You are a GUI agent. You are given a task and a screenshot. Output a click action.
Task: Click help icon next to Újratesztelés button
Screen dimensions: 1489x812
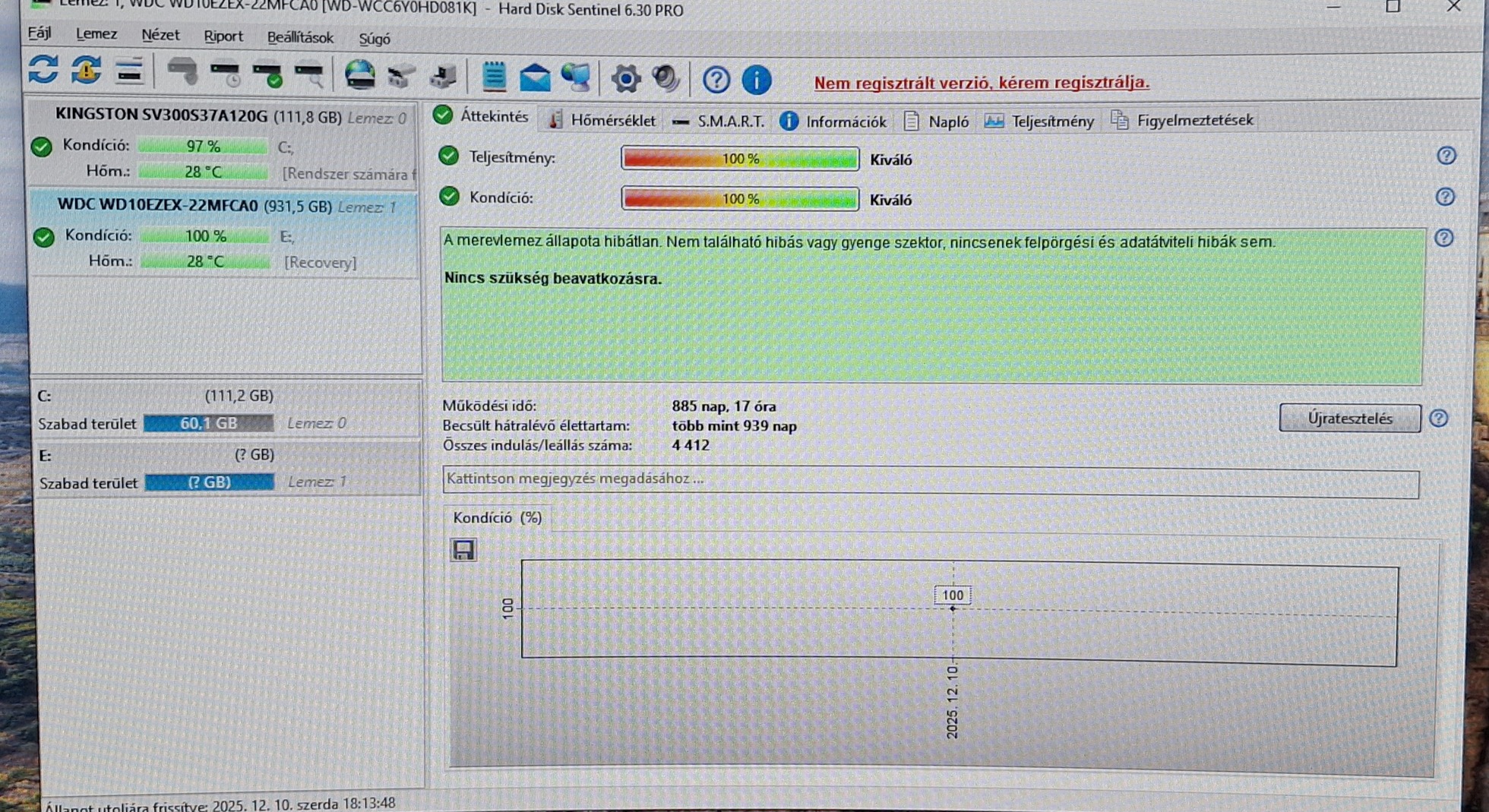click(1438, 419)
